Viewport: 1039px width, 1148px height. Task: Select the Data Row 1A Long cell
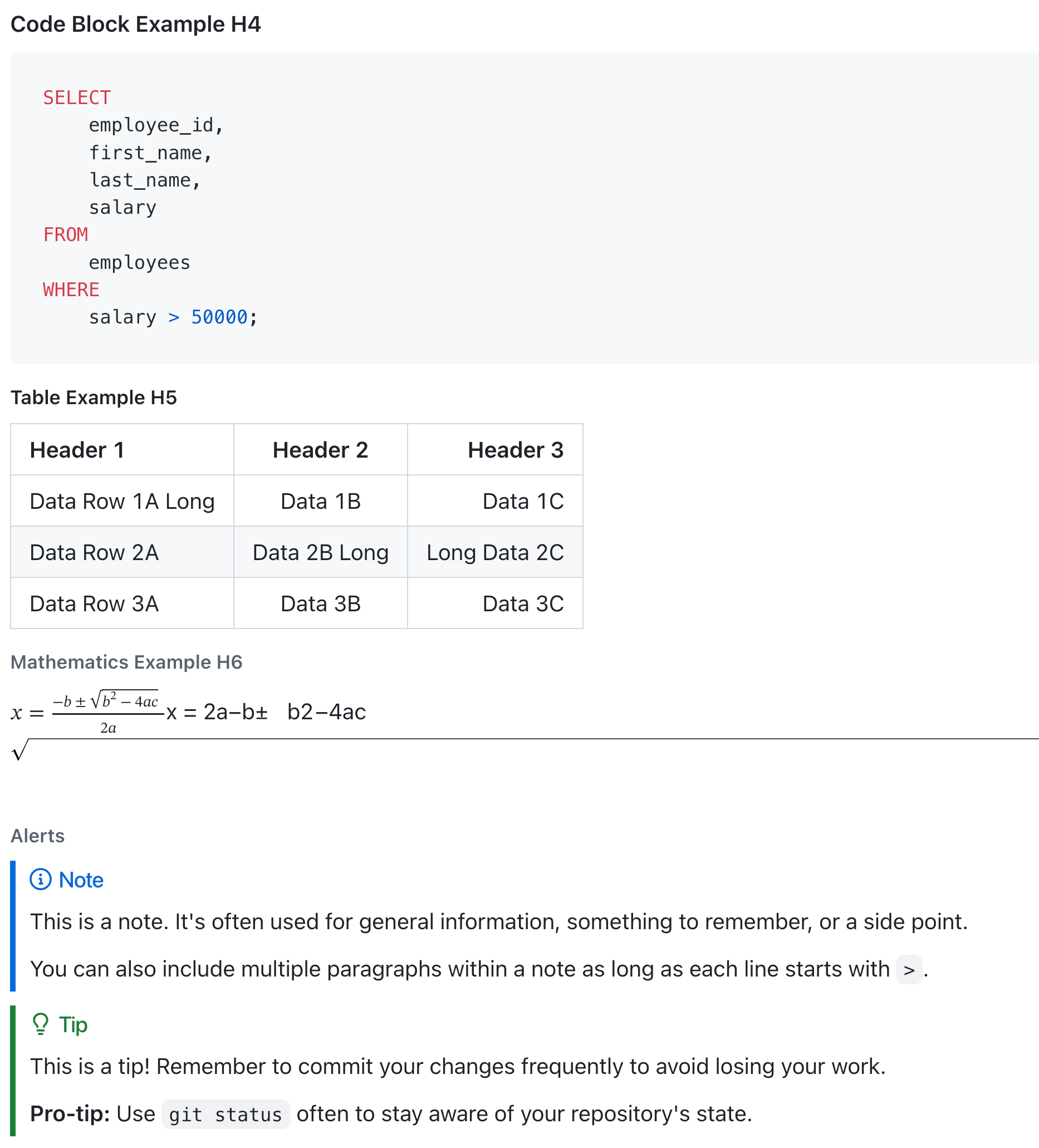[122, 501]
